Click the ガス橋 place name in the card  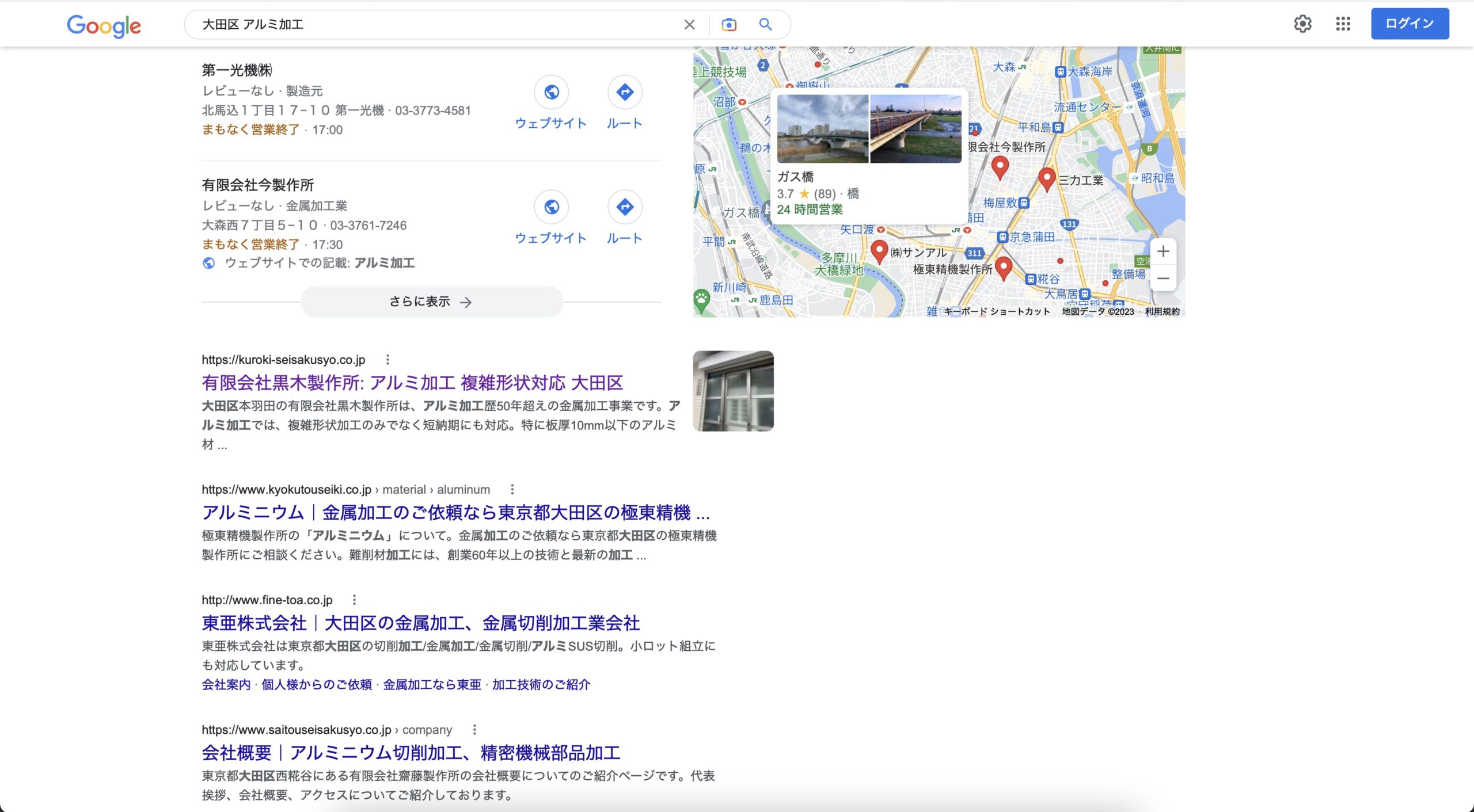[x=795, y=177]
